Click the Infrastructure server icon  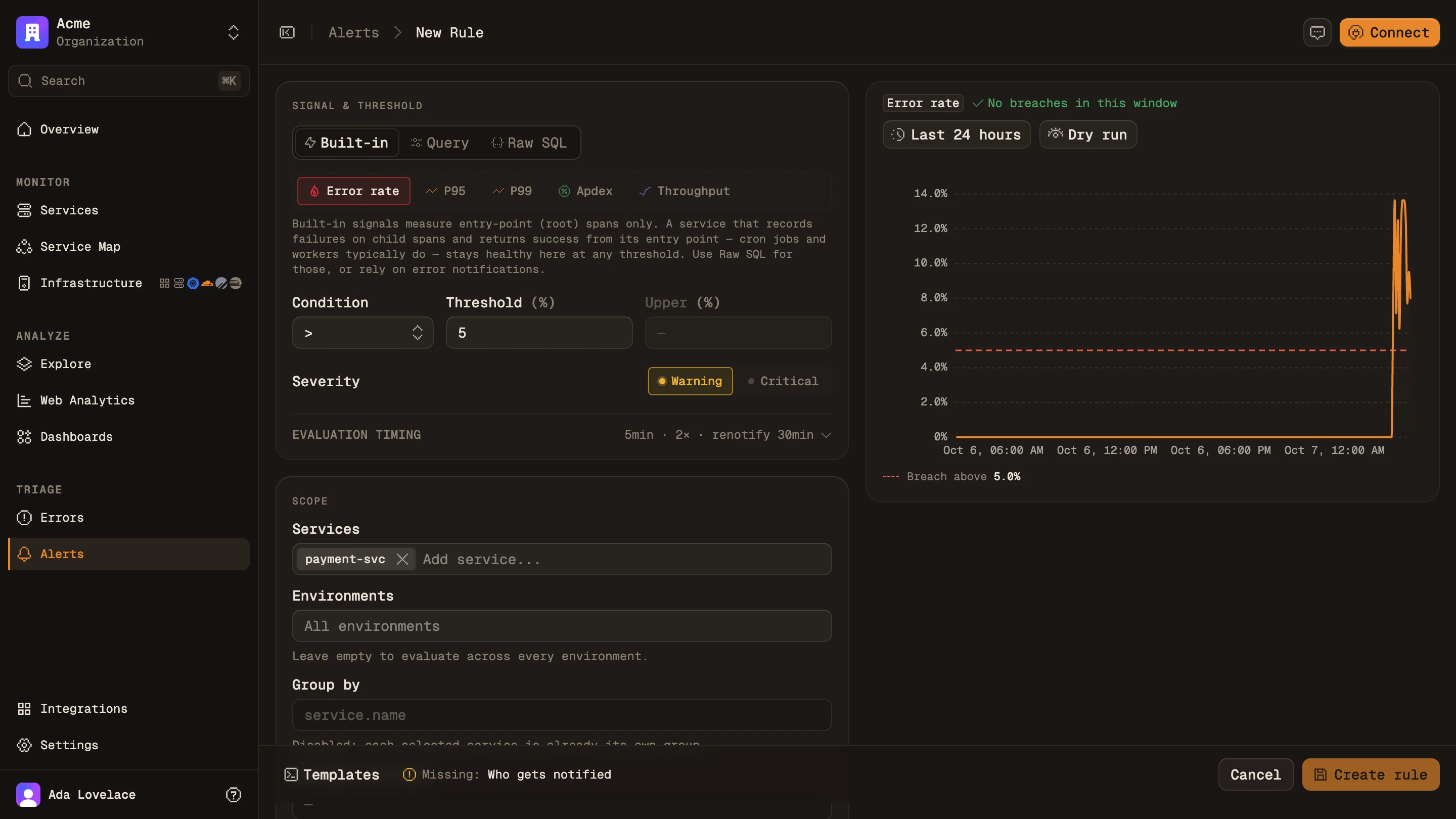coord(24,283)
